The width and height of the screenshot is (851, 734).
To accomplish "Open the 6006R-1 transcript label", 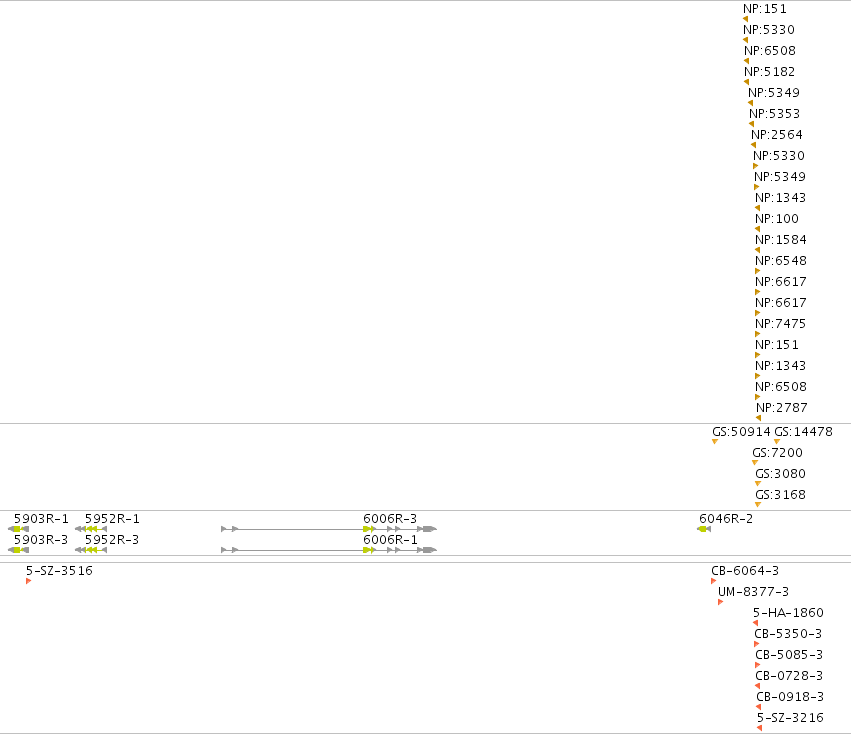I will click(390, 540).
